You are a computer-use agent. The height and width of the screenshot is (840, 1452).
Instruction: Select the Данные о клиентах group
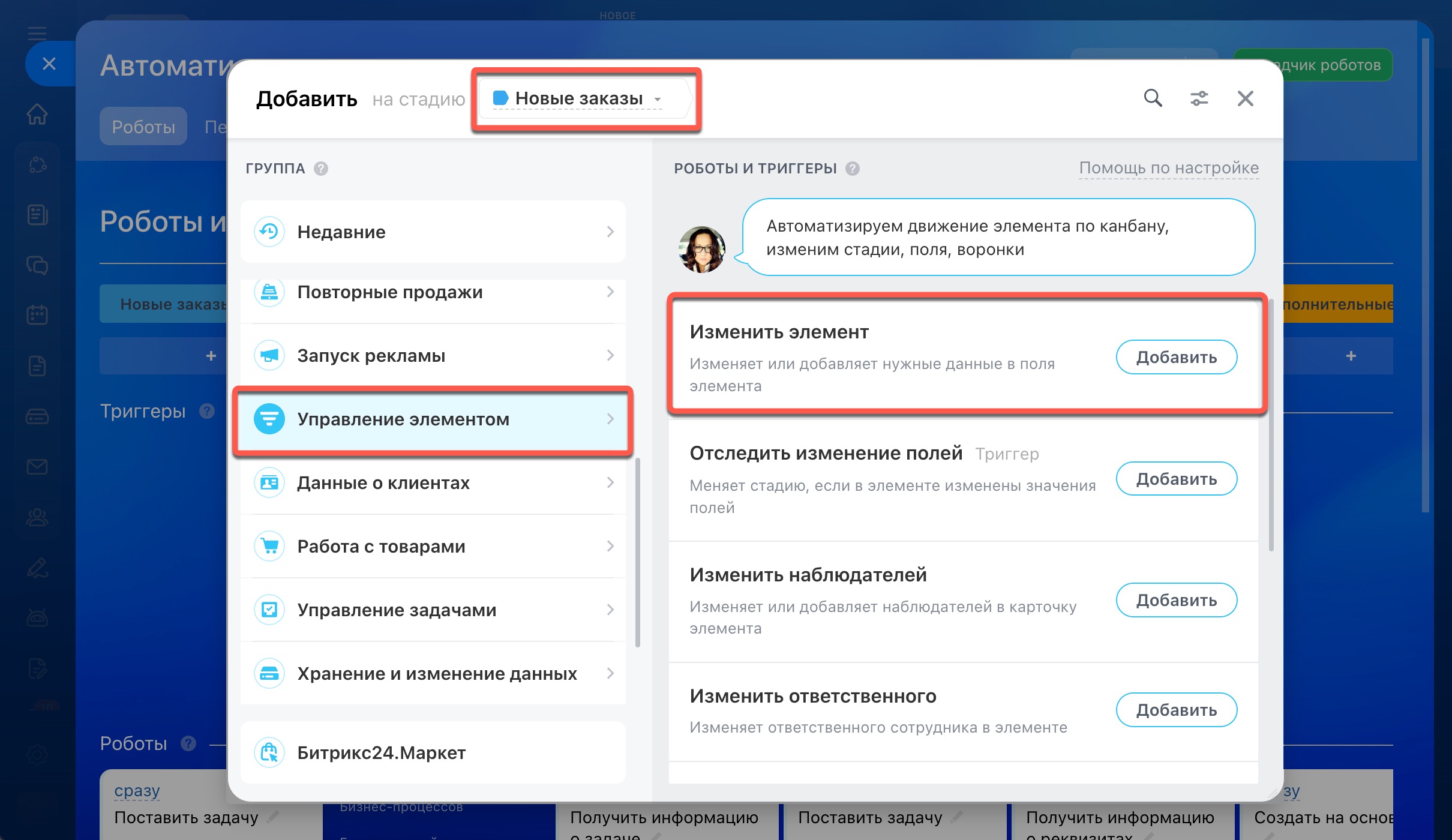[433, 483]
